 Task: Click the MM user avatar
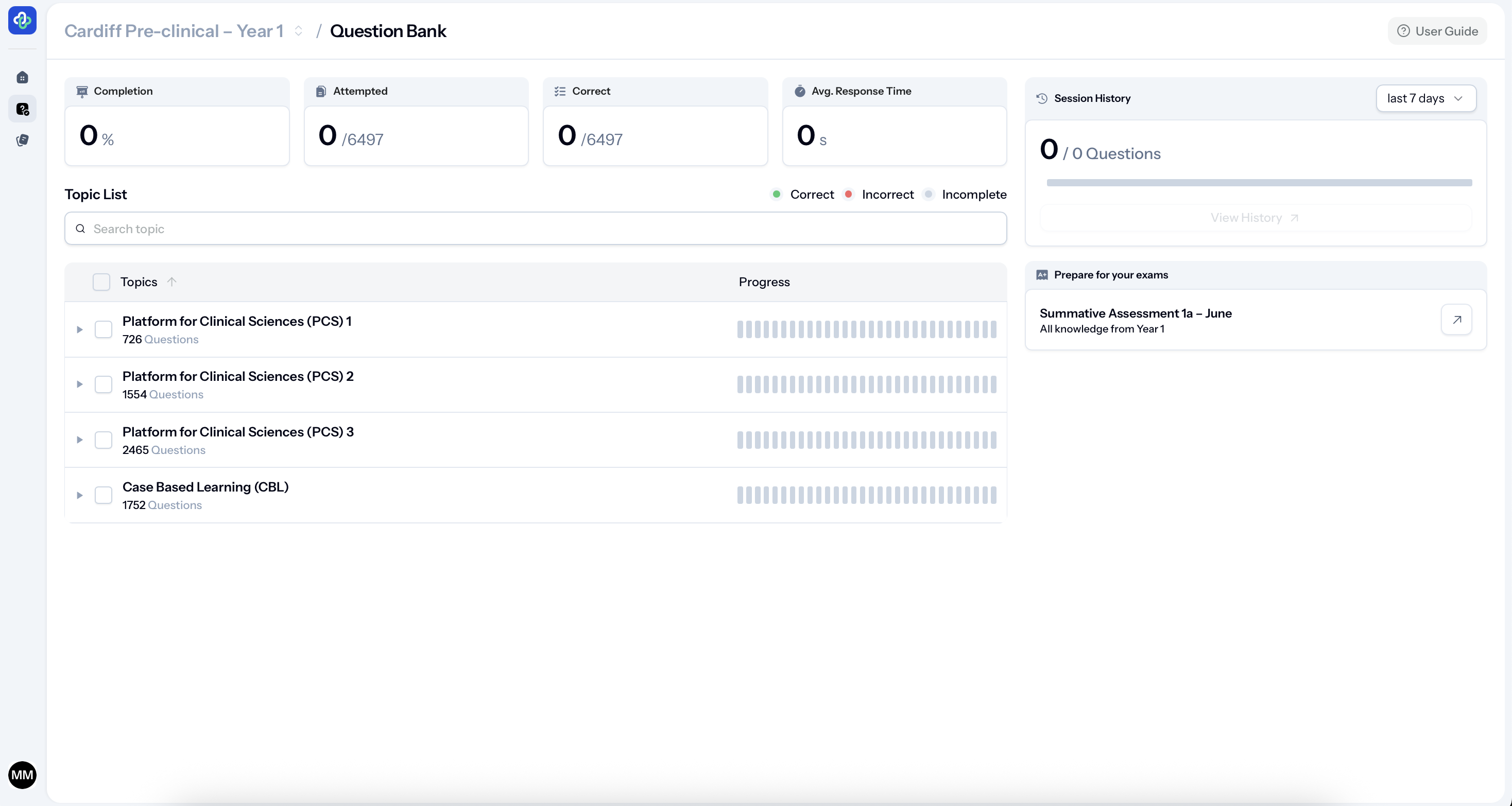tap(22, 775)
